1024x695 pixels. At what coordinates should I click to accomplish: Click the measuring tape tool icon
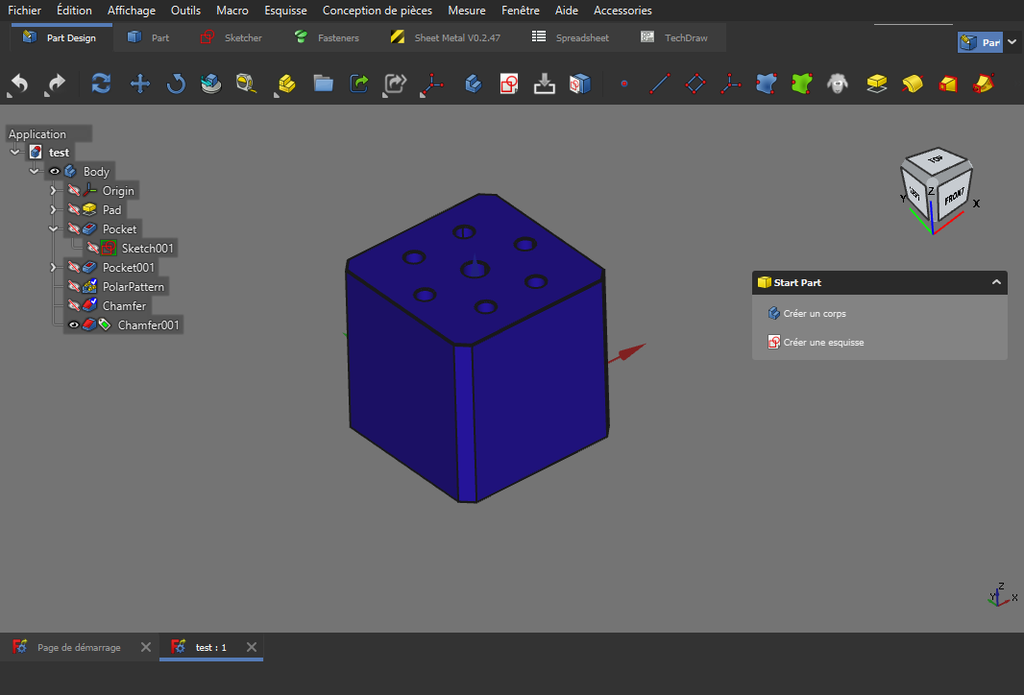(x=246, y=84)
